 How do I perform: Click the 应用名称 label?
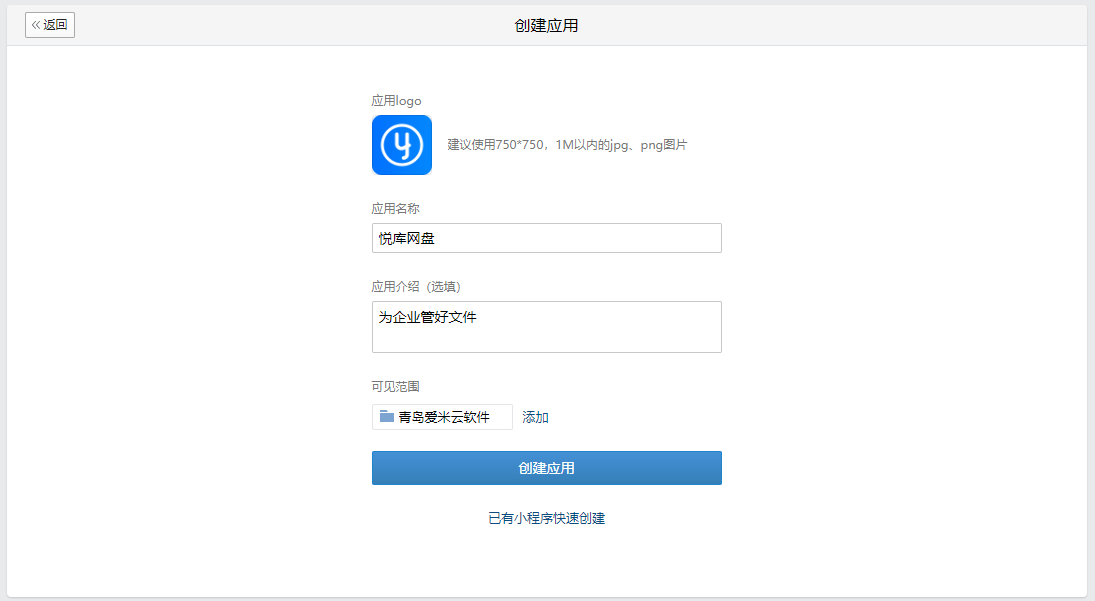point(395,208)
